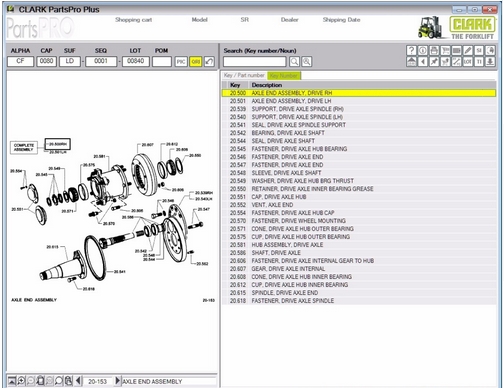Click in the SUF field showing LD
Image resolution: width=504 pixels, height=388 pixels.
(70, 61)
